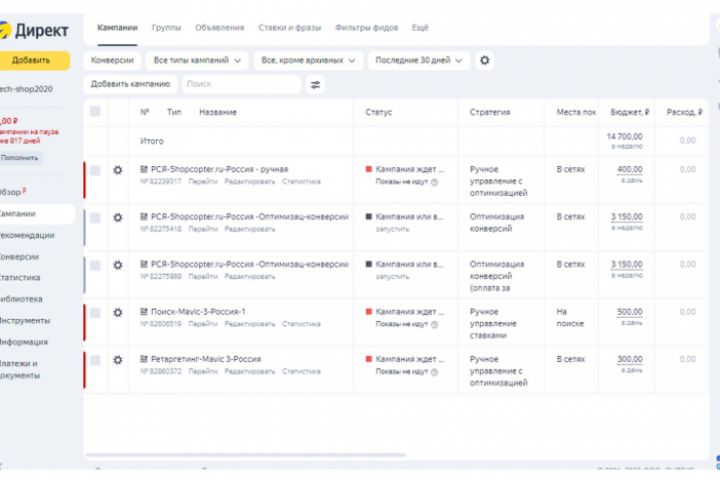Open Рекомендации in sidebar

27,235
